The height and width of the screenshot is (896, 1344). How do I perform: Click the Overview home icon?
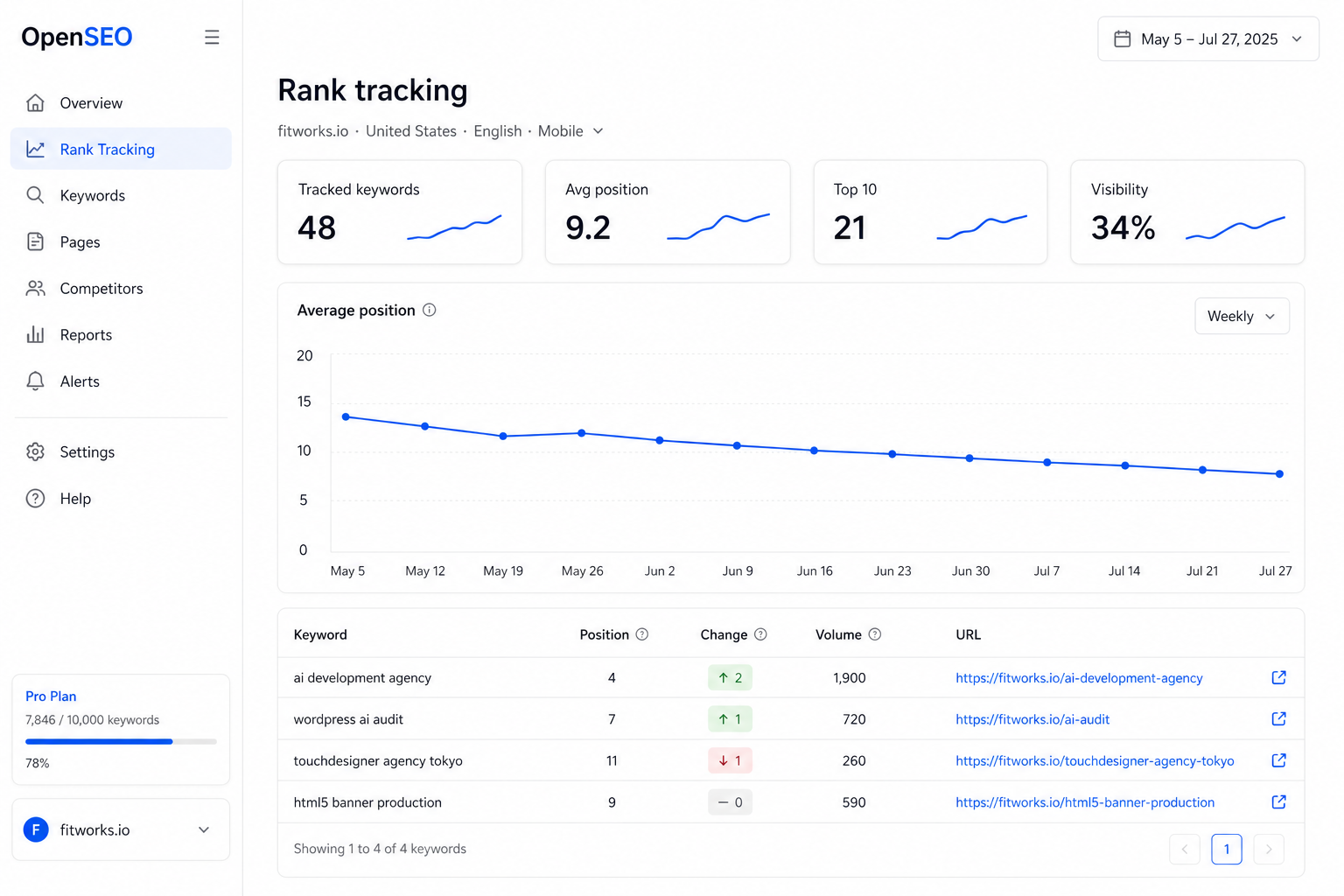[x=35, y=103]
